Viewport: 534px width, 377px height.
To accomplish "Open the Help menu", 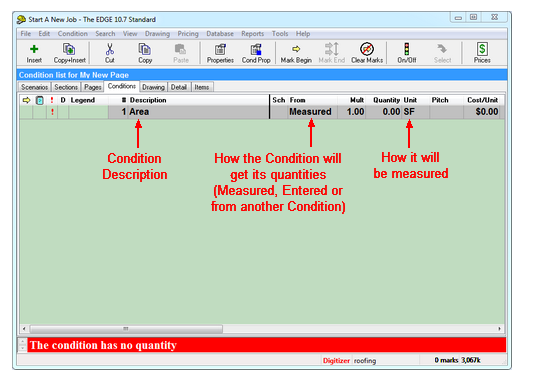I will click(303, 34).
